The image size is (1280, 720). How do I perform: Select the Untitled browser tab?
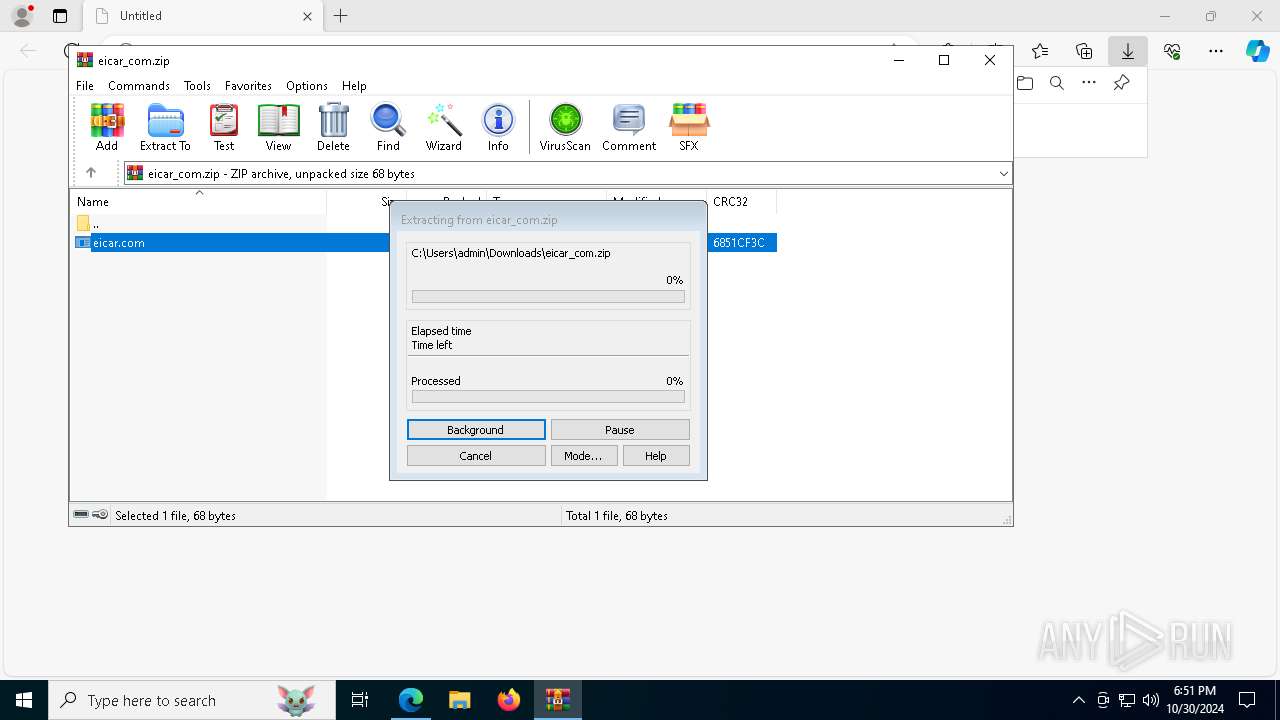[203, 16]
